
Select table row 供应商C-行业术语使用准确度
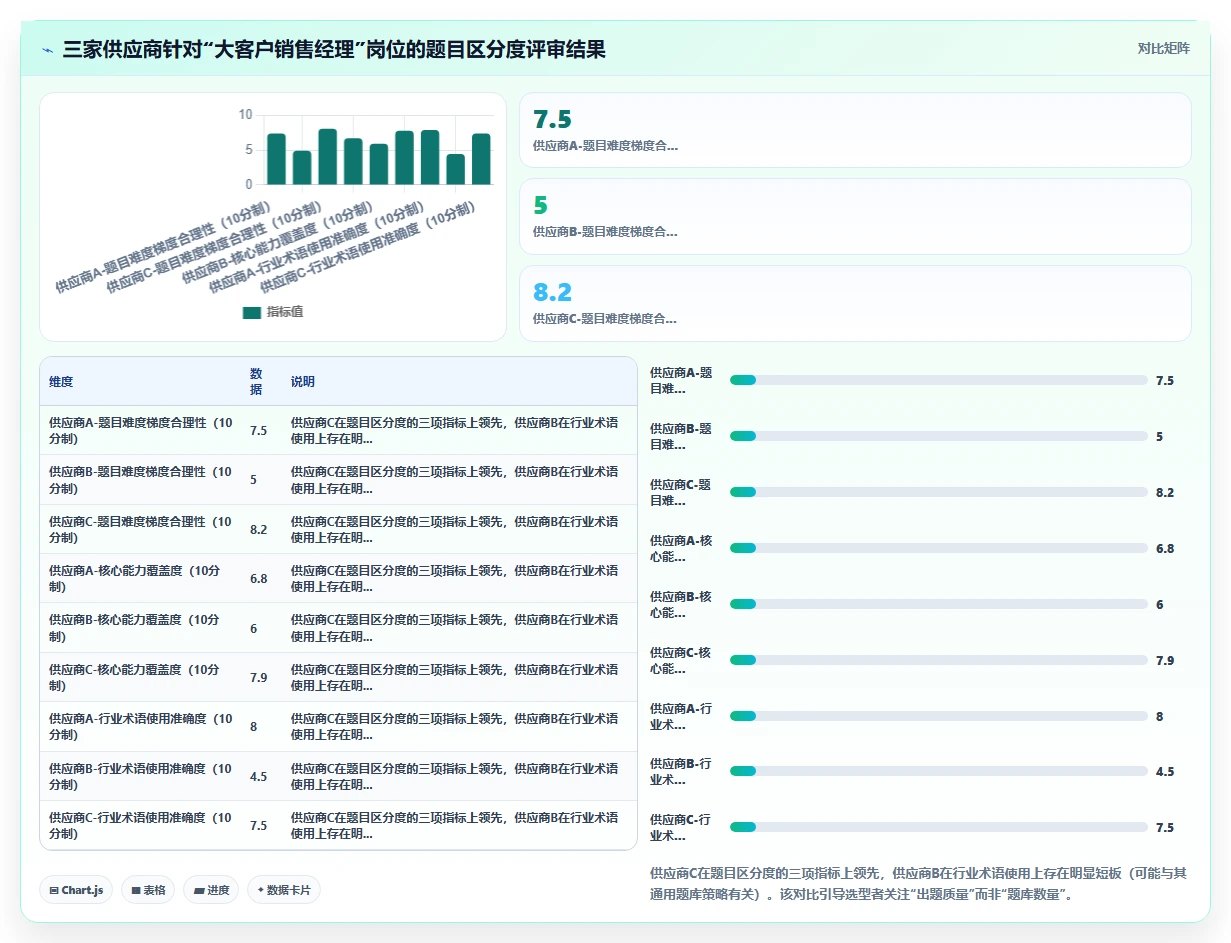click(338, 826)
